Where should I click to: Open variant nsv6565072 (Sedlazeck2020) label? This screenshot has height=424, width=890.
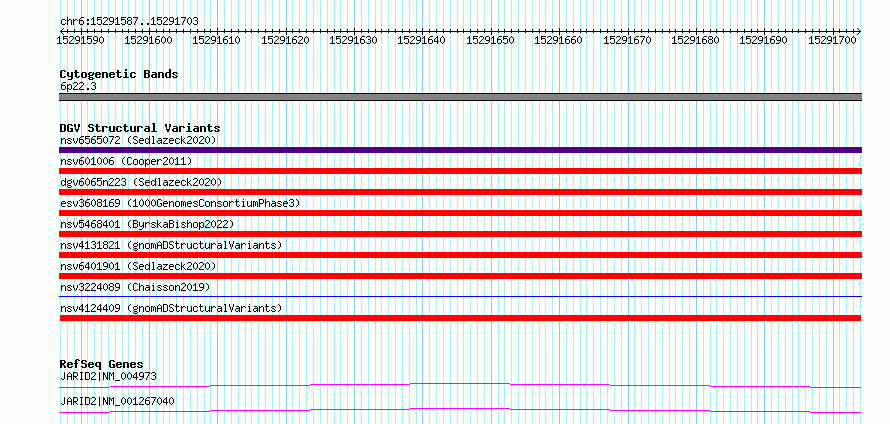pos(138,140)
